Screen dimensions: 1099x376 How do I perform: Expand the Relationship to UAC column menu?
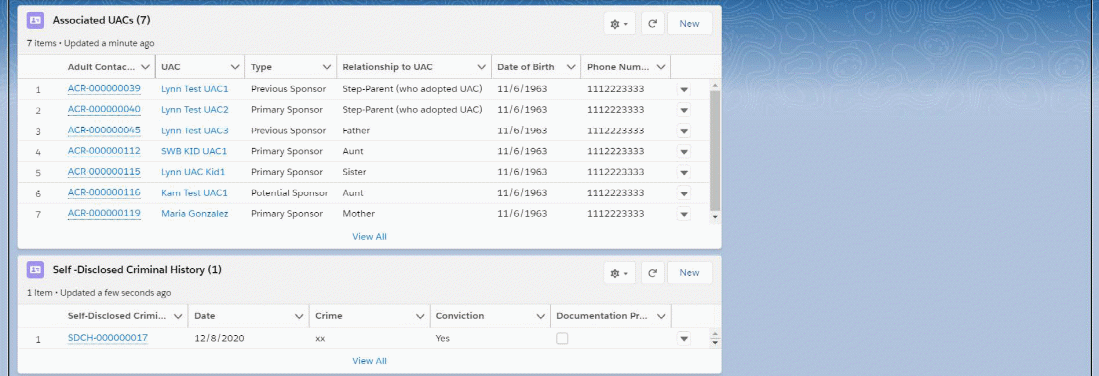[481, 67]
